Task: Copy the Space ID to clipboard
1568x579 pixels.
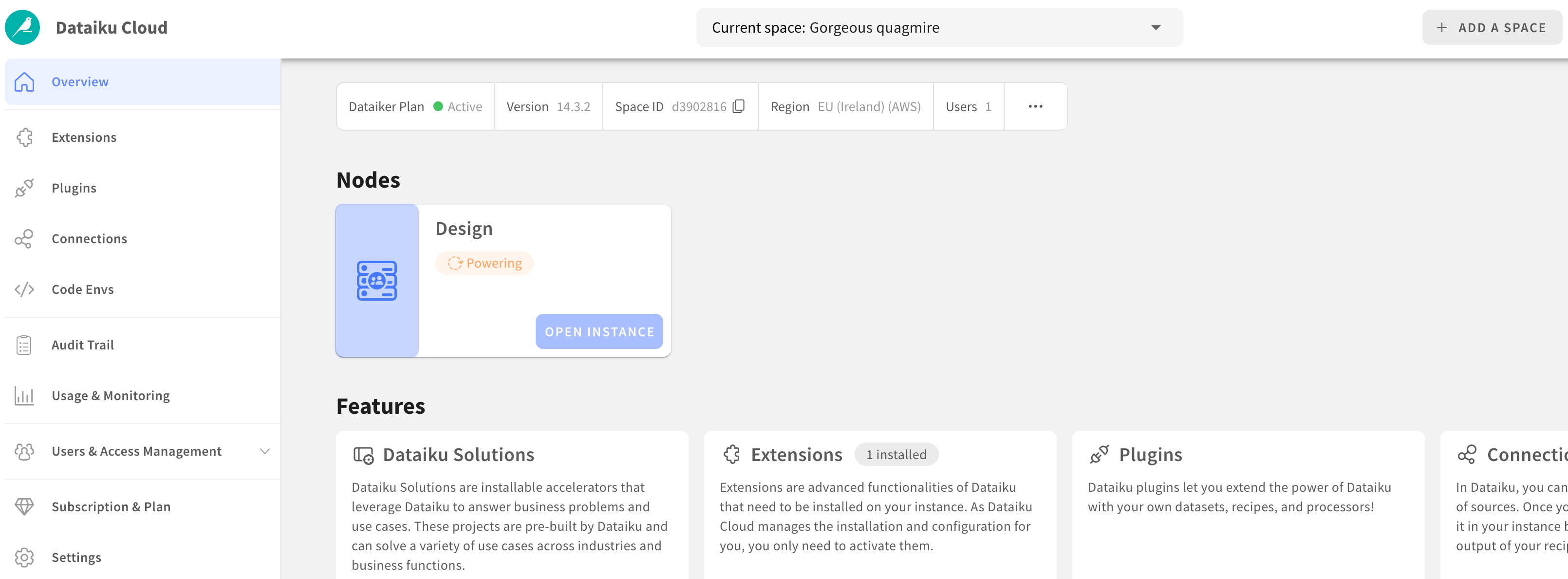Action: (x=738, y=107)
